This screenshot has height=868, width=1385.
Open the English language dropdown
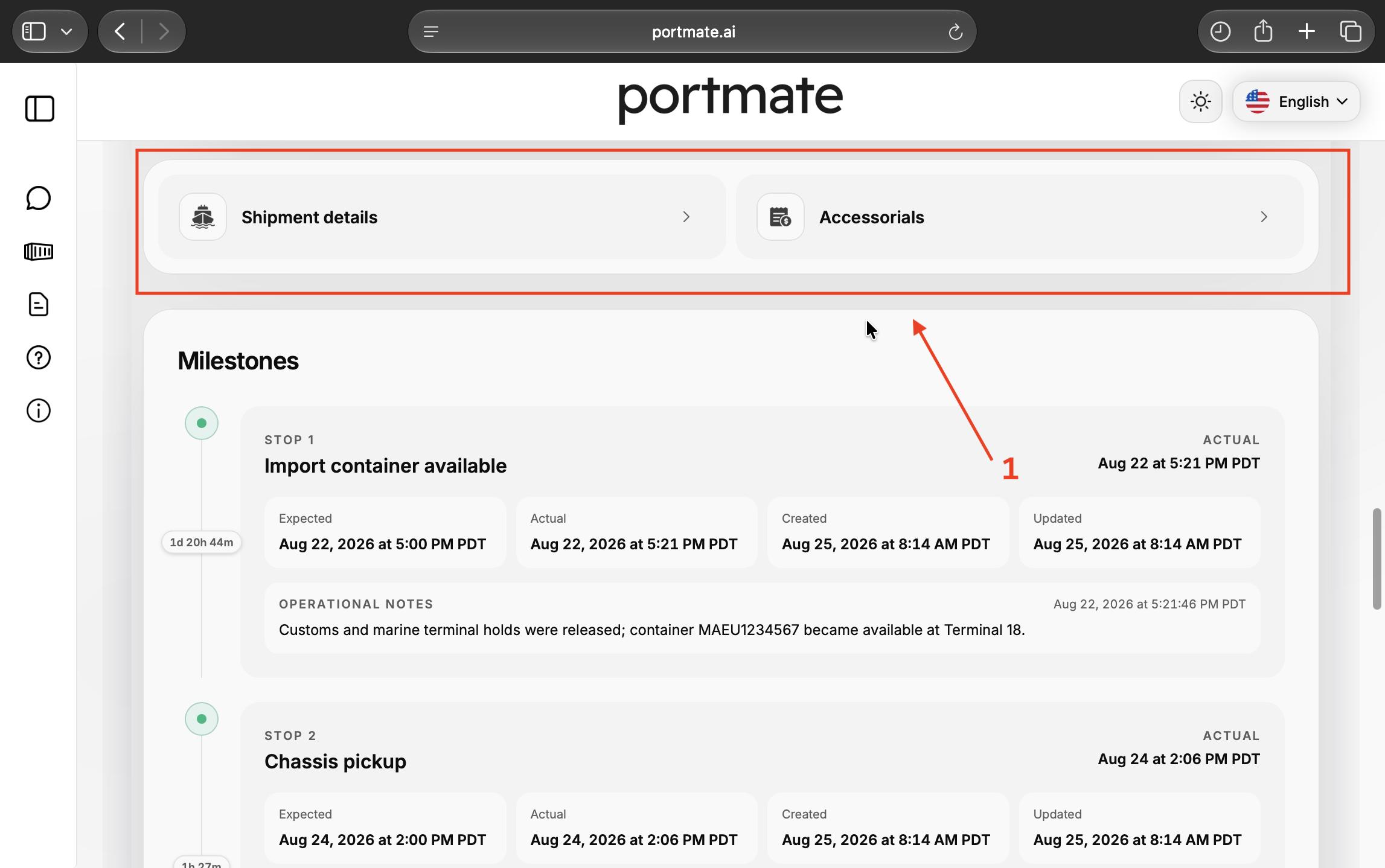tap(1296, 101)
